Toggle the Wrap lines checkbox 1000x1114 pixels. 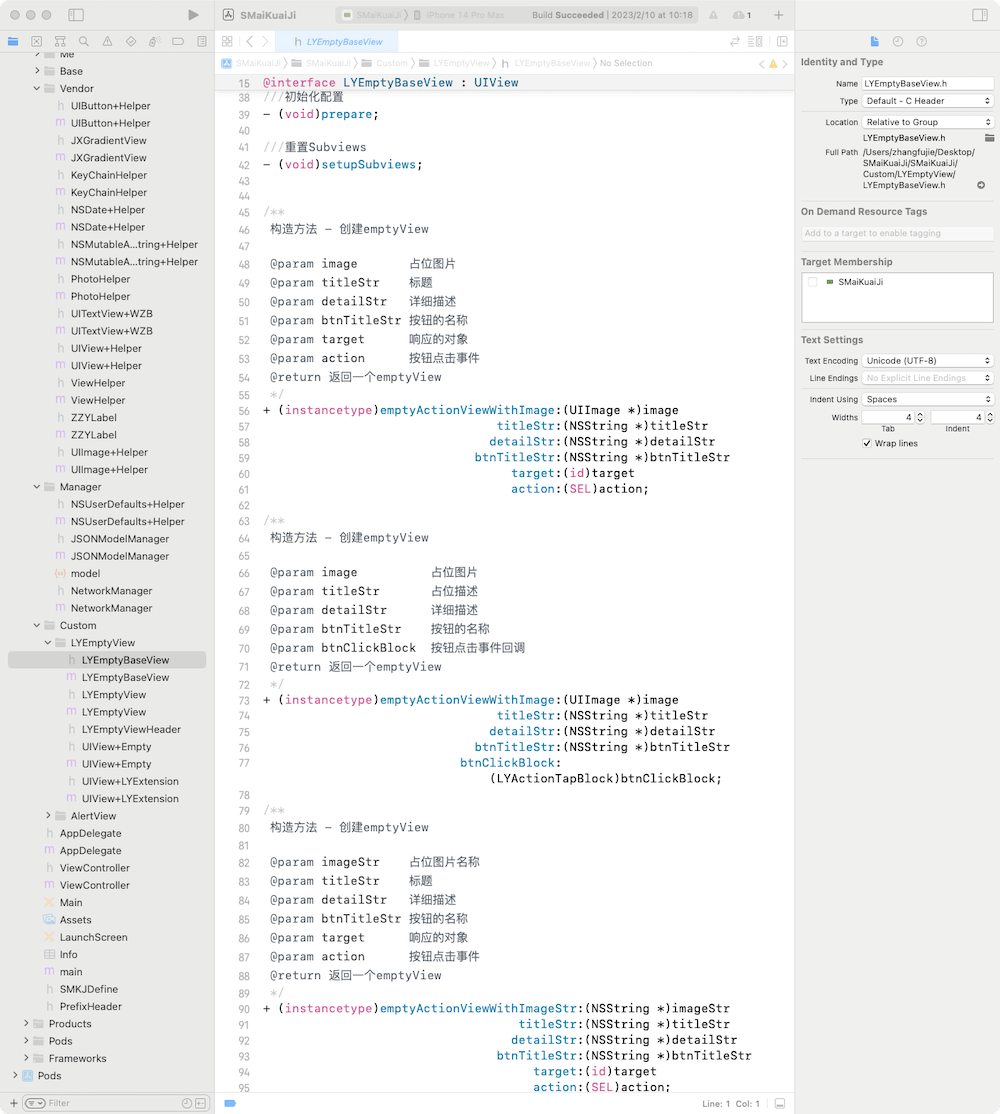[x=866, y=443]
